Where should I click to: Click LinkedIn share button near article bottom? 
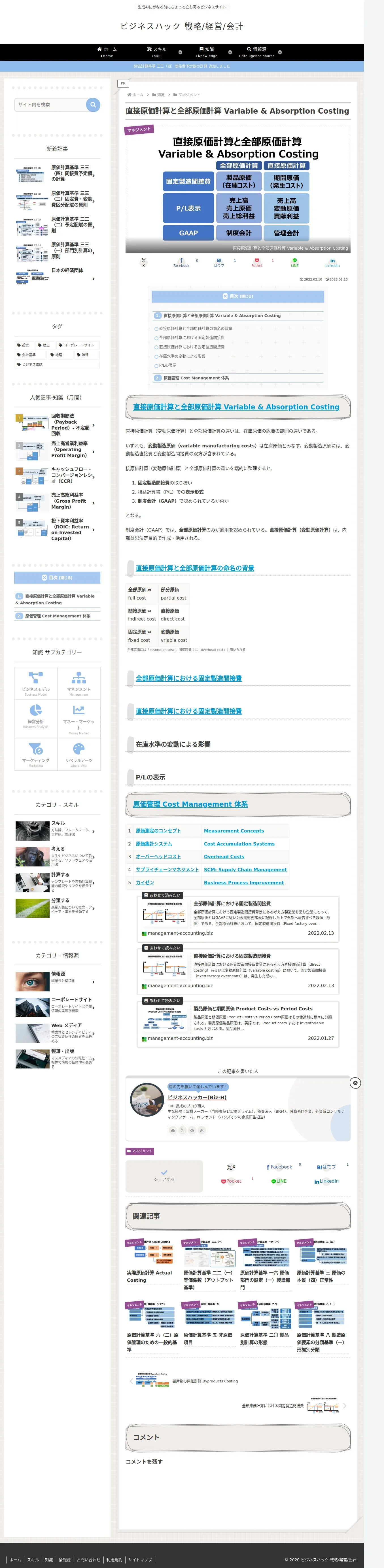pos(327,1181)
